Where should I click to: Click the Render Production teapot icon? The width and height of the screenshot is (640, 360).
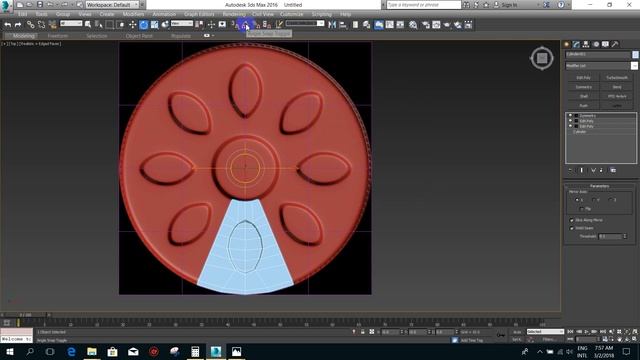pos(447,25)
